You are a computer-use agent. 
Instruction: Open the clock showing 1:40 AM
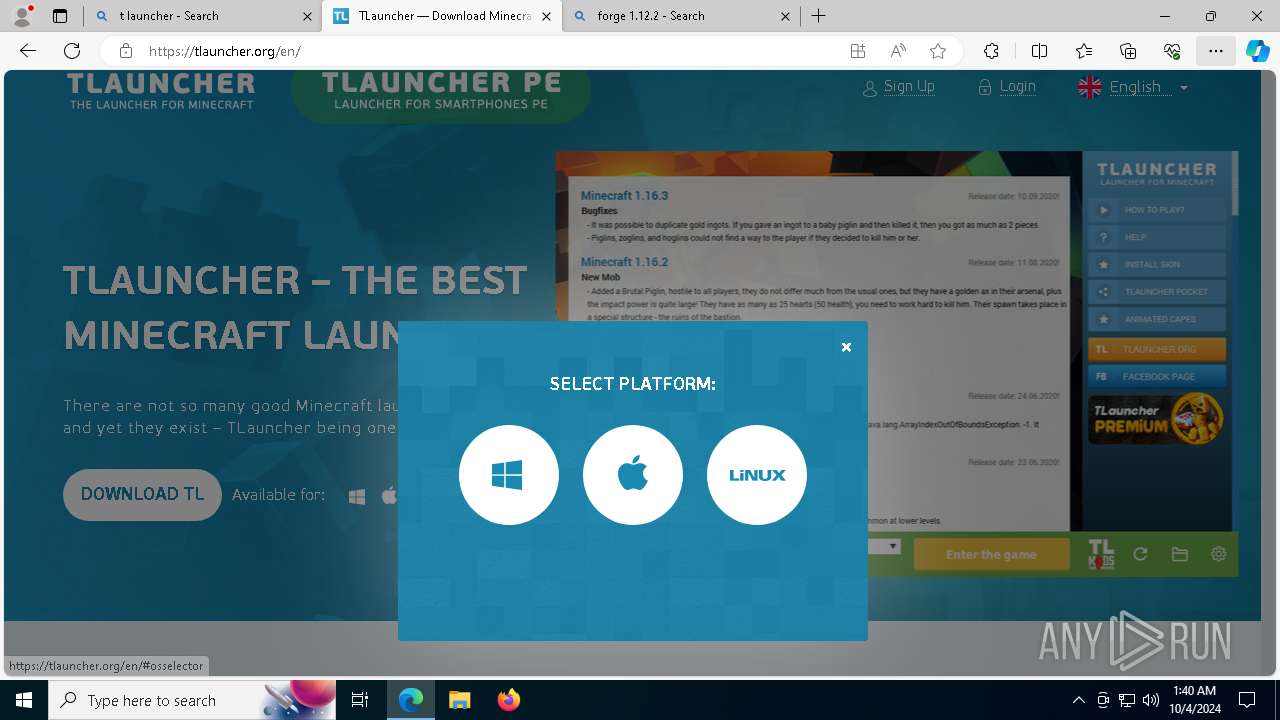pyautogui.click(x=1193, y=700)
